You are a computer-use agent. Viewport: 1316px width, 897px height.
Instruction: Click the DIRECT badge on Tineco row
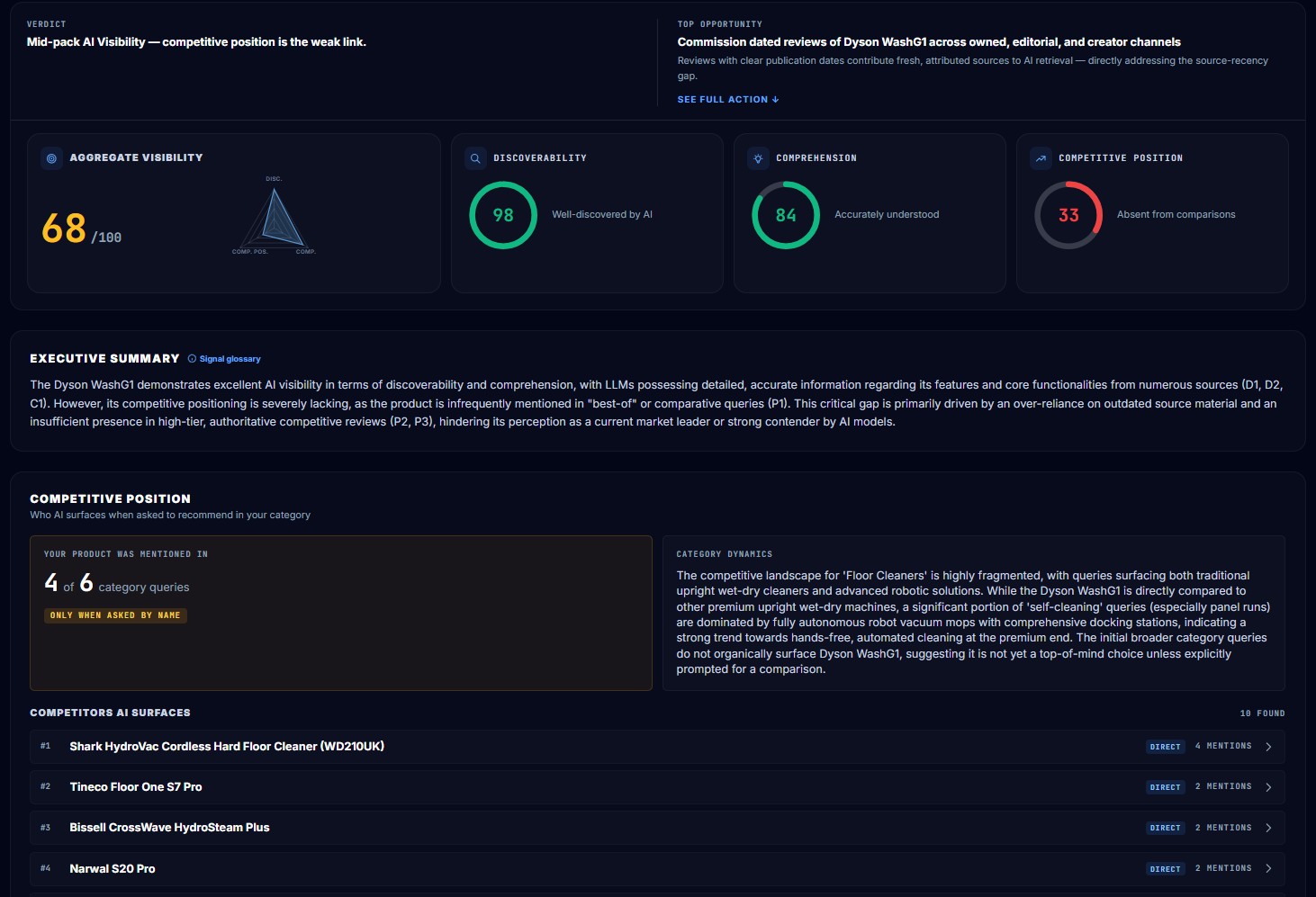point(1165,787)
